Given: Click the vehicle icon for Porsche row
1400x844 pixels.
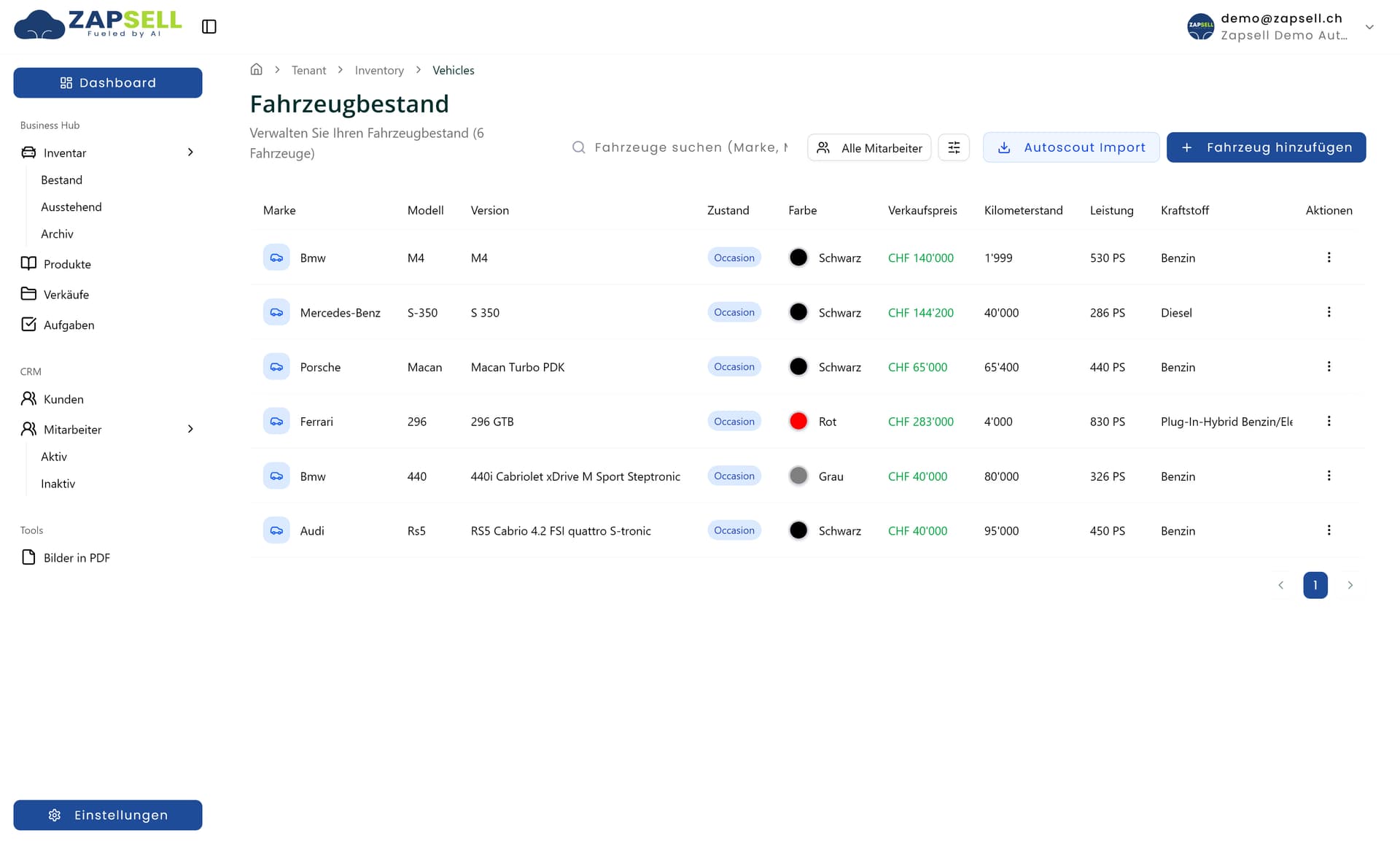Looking at the screenshot, I should click(276, 367).
